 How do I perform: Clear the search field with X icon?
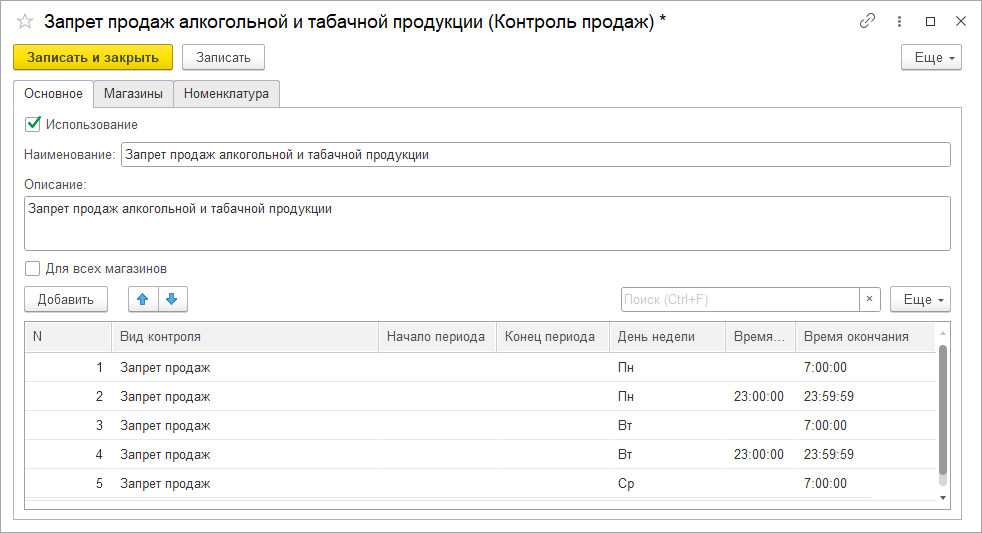(x=870, y=299)
